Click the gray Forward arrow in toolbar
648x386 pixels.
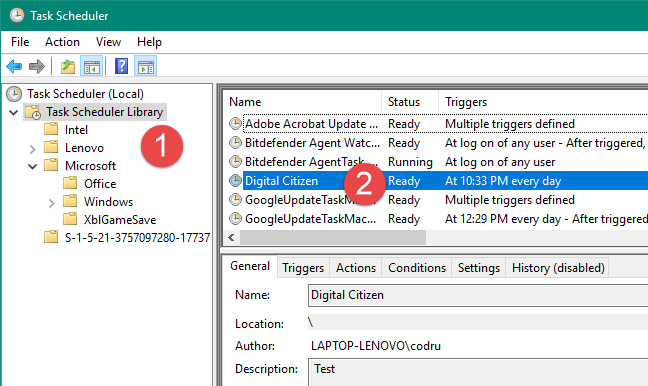click(x=37, y=66)
